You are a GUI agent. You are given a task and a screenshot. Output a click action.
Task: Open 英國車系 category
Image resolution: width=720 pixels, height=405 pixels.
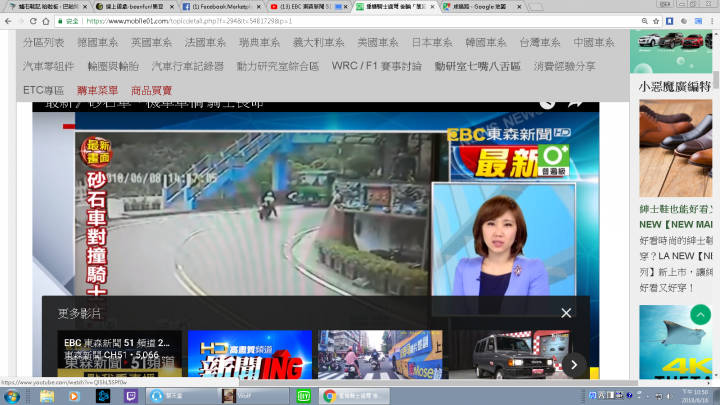[151, 43]
